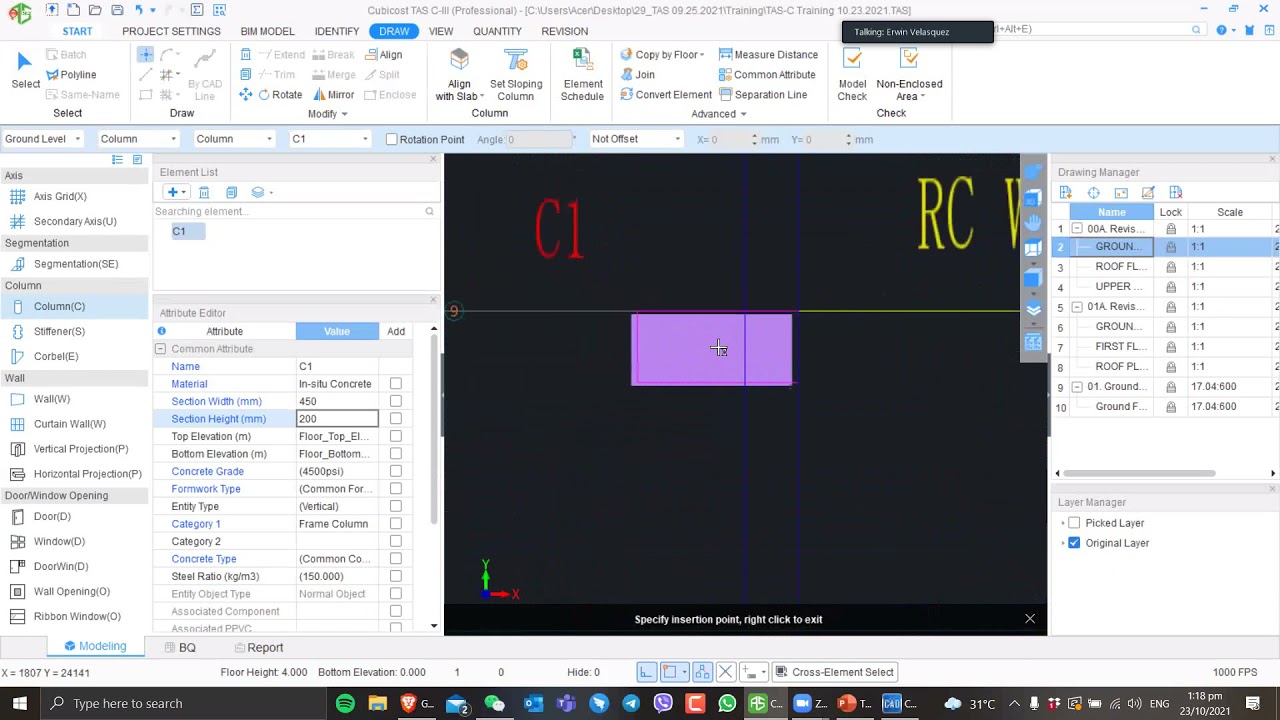Screen dimensions: 1280x720
Task: Open the PROJECT SETTINGS tab
Action: click(x=171, y=31)
